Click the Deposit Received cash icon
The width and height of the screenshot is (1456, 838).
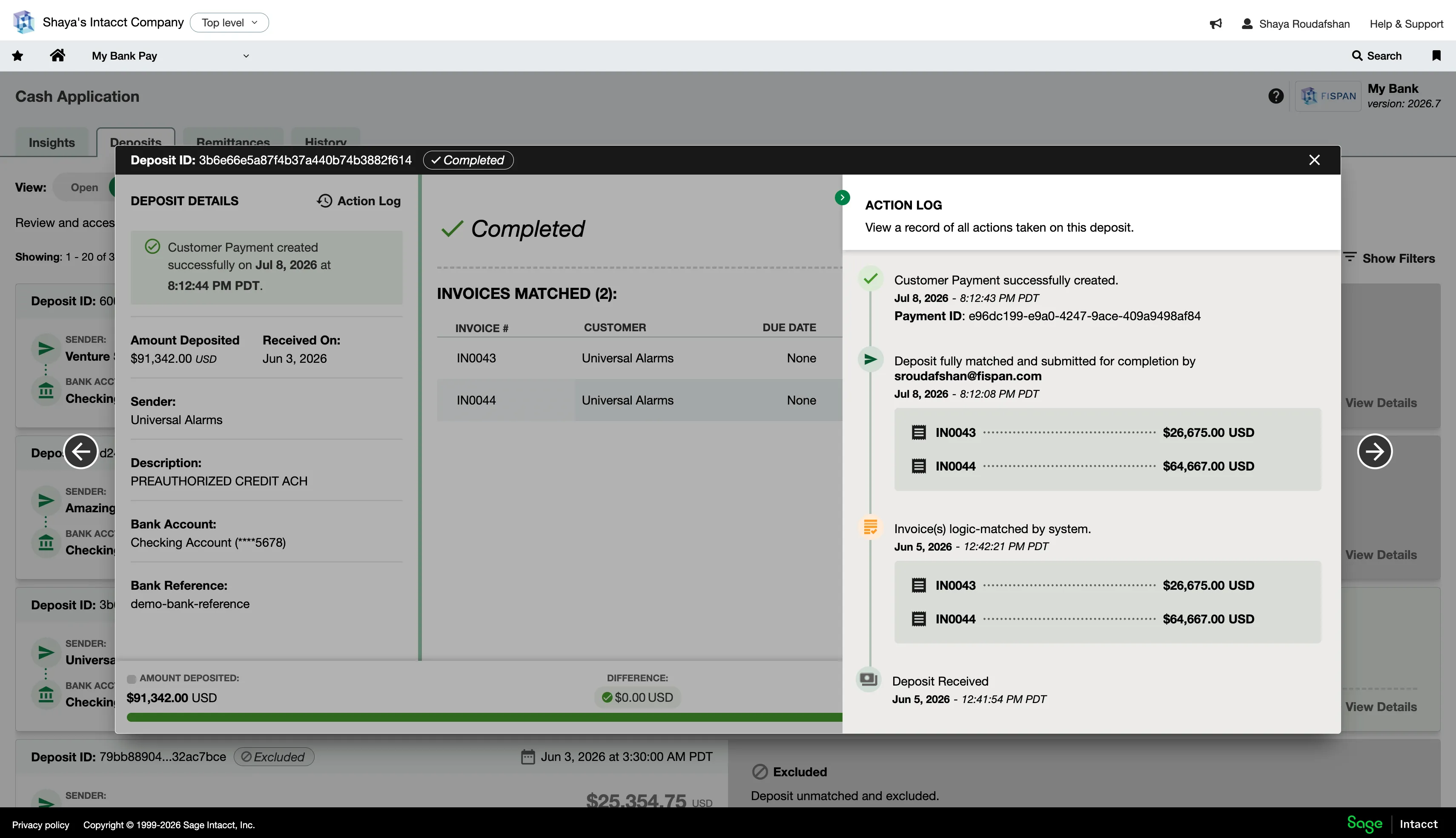(868, 680)
